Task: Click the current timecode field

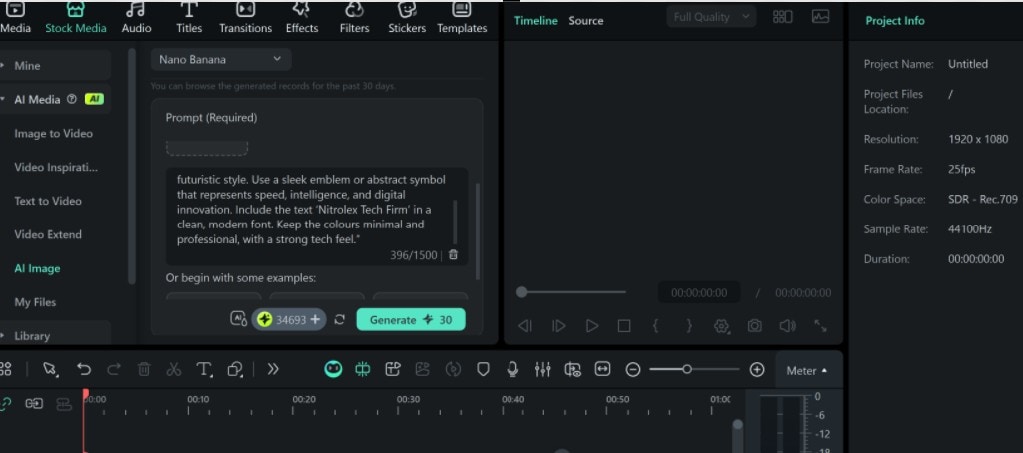Action: [699, 293]
